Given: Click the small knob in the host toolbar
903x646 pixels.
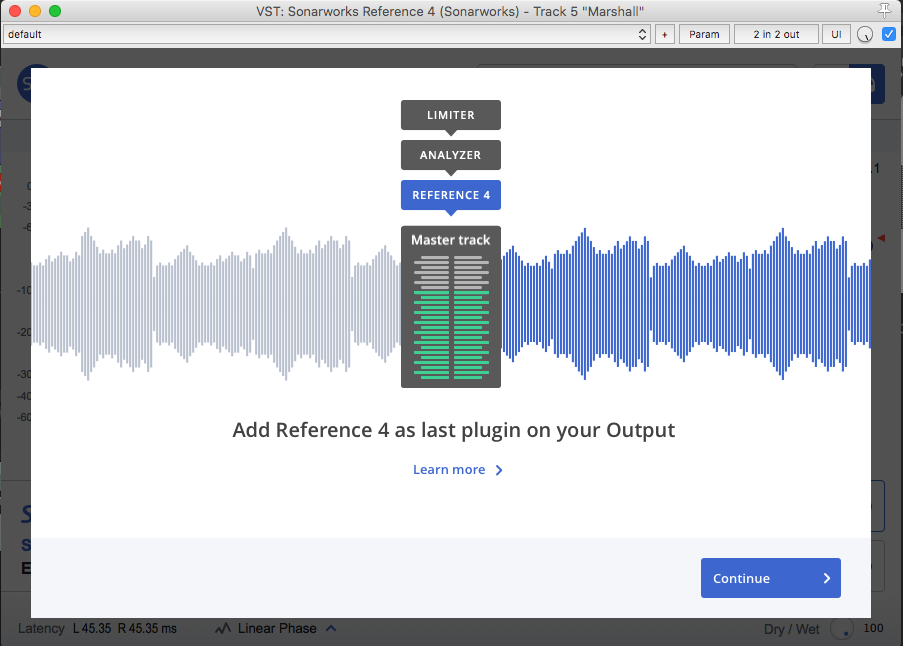Looking at the screenshot, I should (864, 35).
